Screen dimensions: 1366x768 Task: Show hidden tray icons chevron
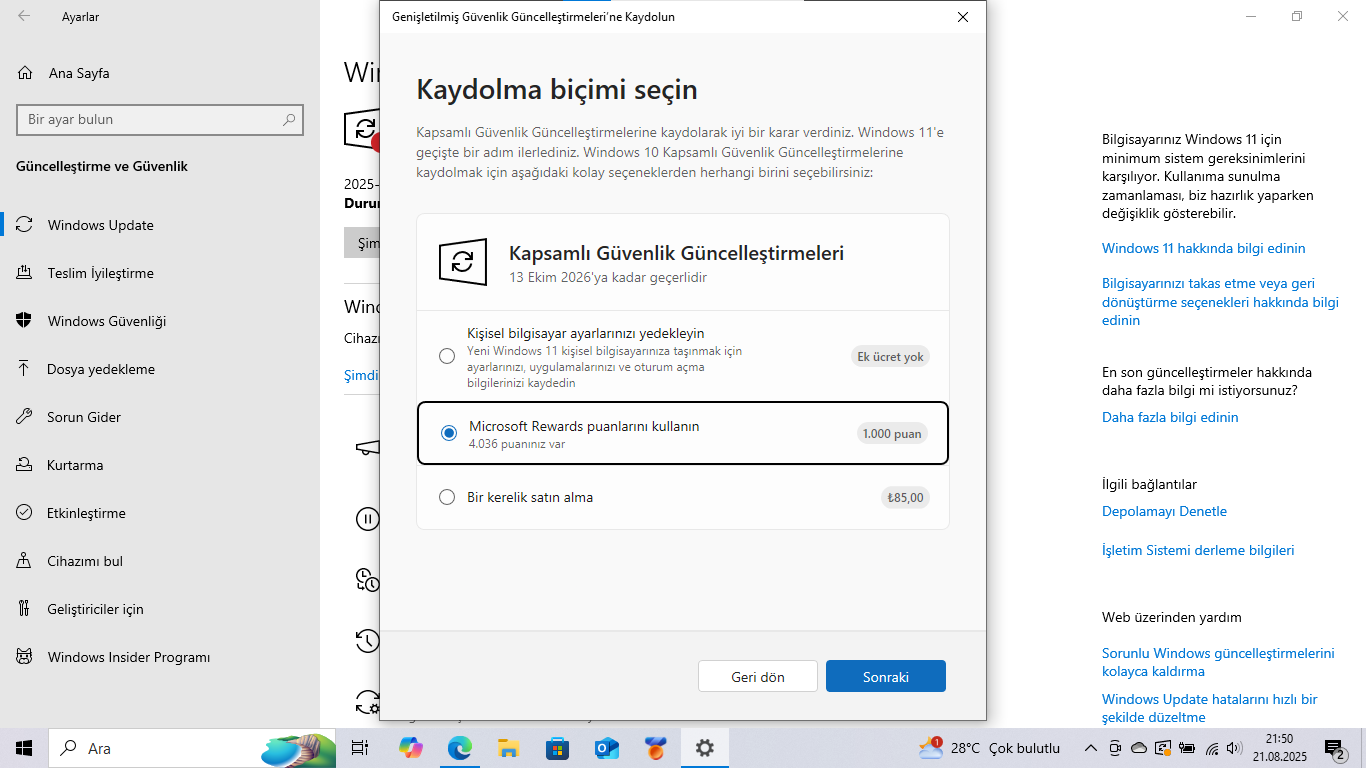tap(1091, 748)
